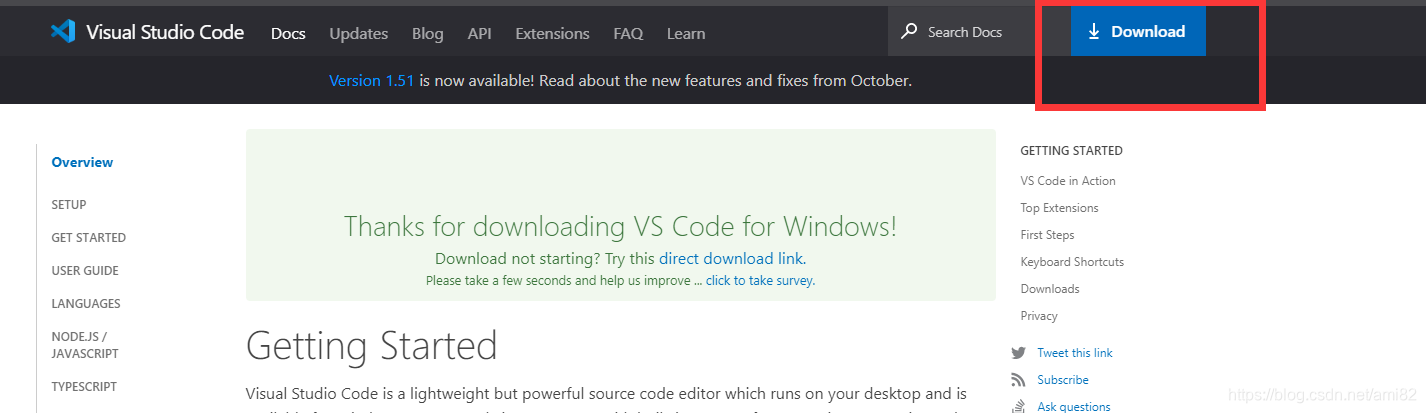Image resolution: width=1426 pixels, height=413 pixels.
Task: Open the Docs menu item
Action: click(288, 33)
